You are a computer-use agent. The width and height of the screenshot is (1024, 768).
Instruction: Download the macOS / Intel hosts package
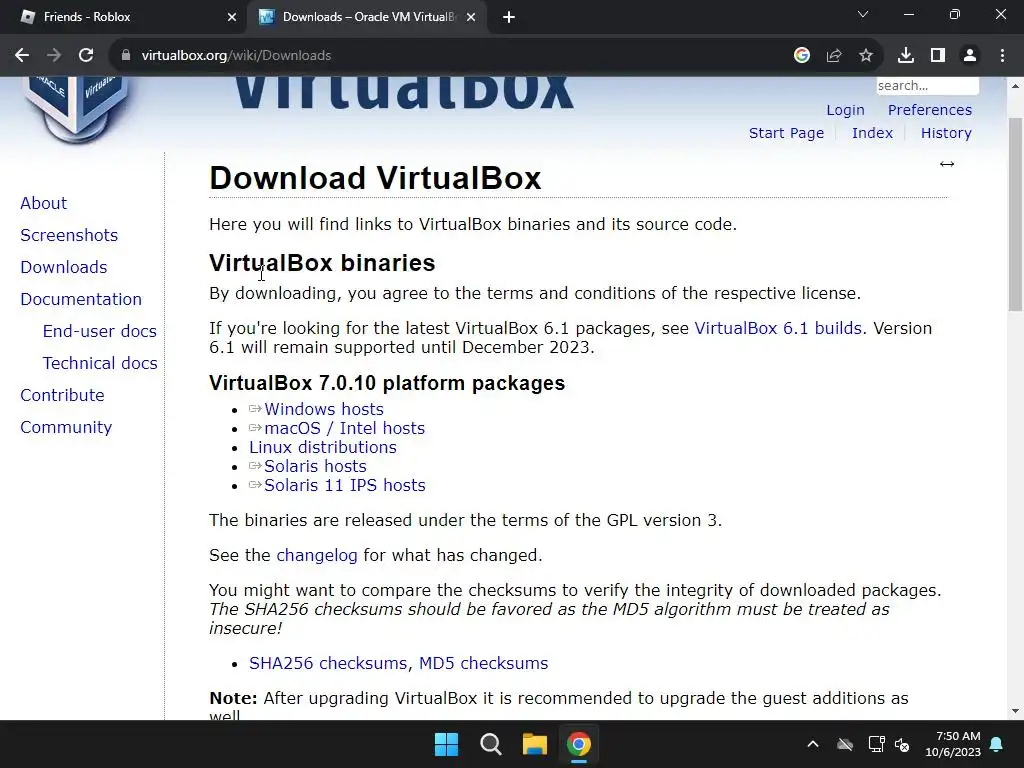click(344, 428)
